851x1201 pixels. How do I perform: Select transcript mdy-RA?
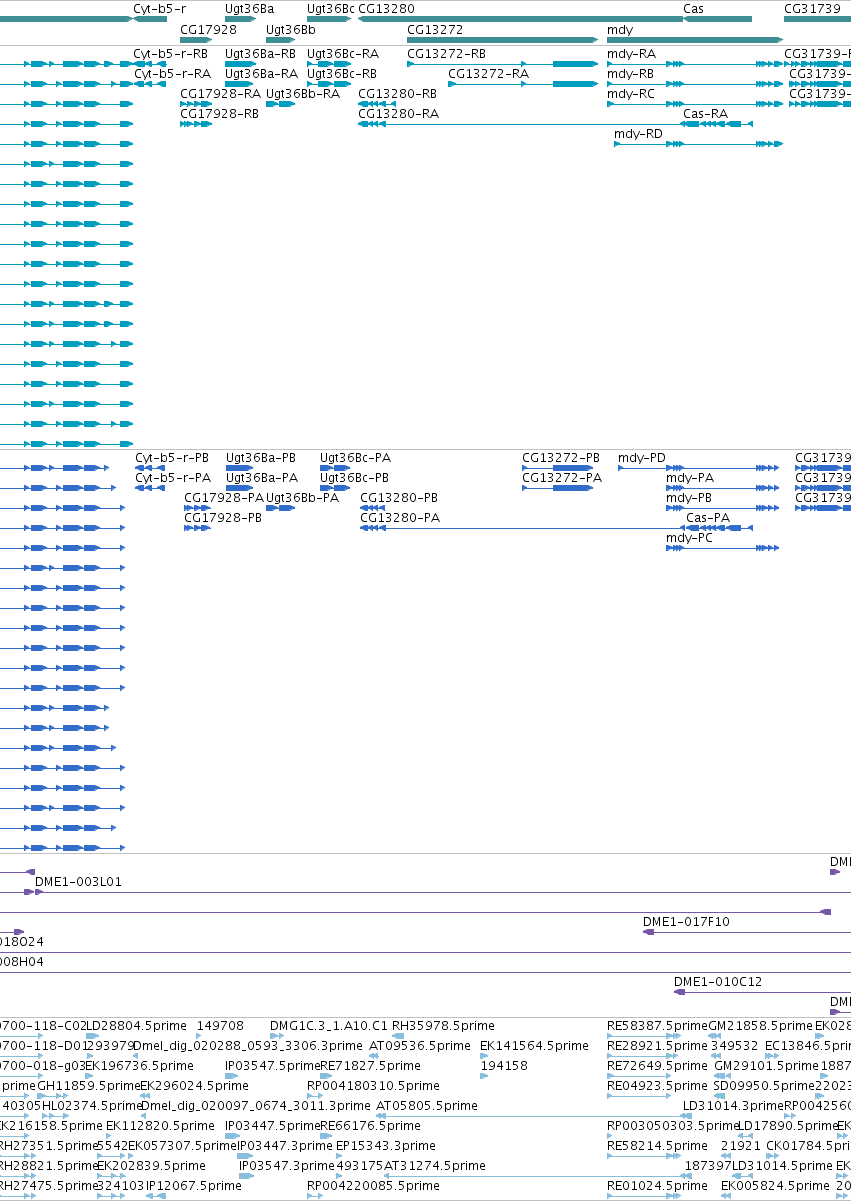[x=631, y=53]
